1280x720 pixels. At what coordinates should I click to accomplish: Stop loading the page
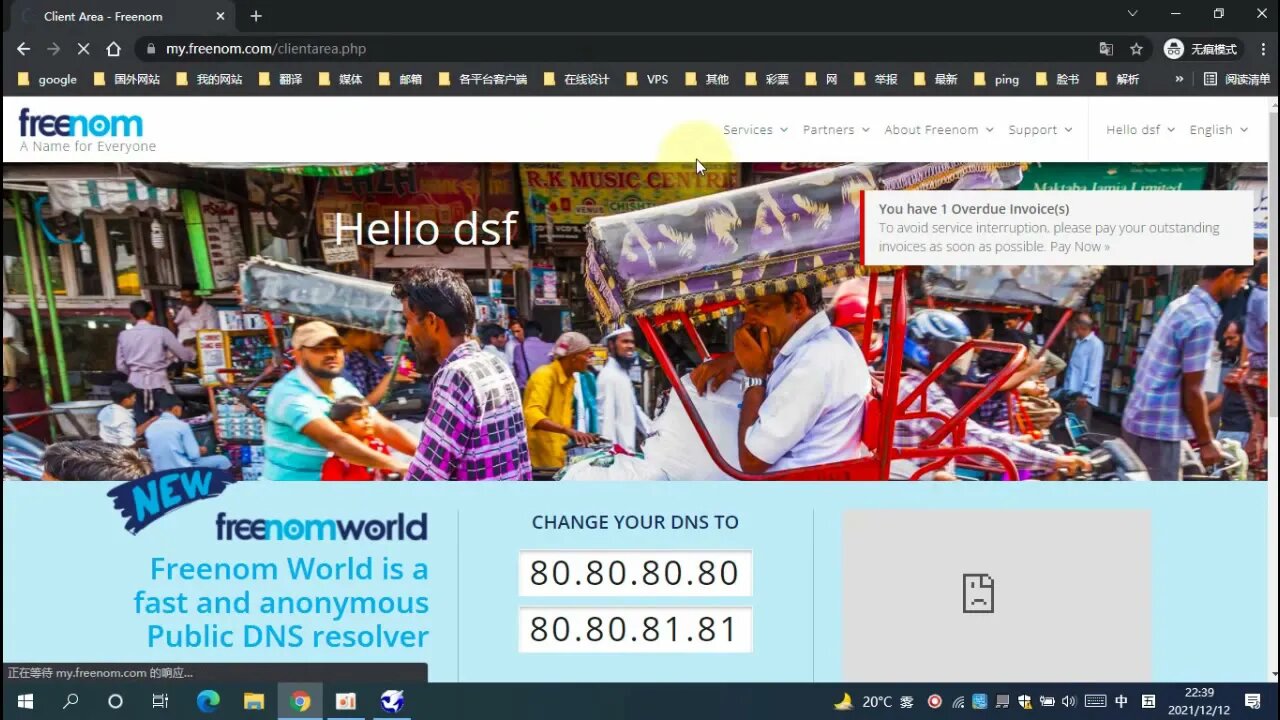pos(83,49)
